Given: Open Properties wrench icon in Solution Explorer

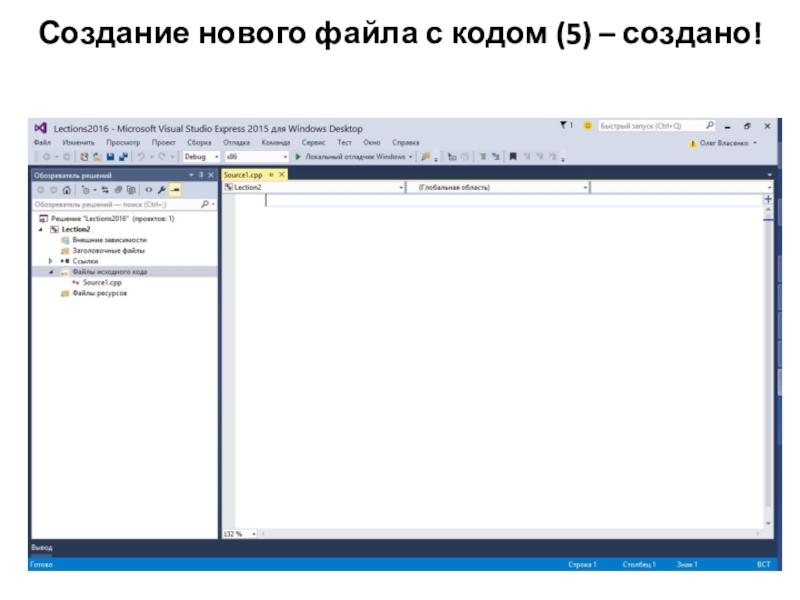Looking at the screenshot, I should coord(161,189).
